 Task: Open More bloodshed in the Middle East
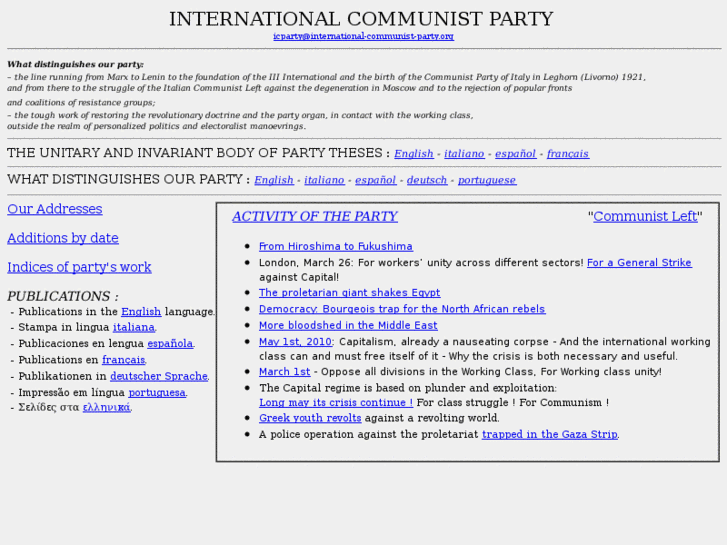tap(348, 326)
